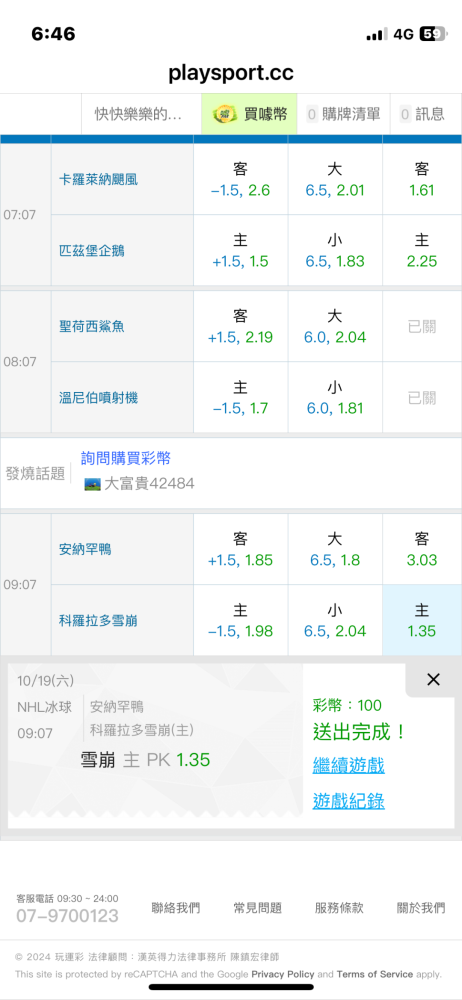Screen dimensions: 462x1000
Task: Open the 服務條款 terms of service link
Action: pos(339,908)
